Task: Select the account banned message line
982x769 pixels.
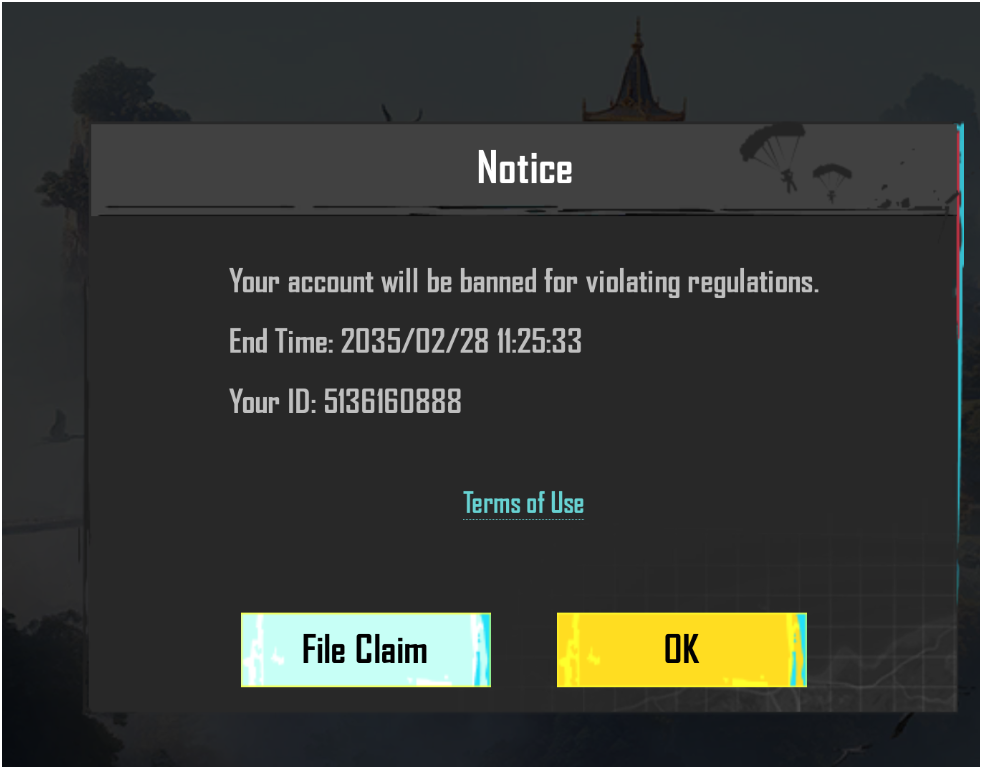Action: (524, 281)
